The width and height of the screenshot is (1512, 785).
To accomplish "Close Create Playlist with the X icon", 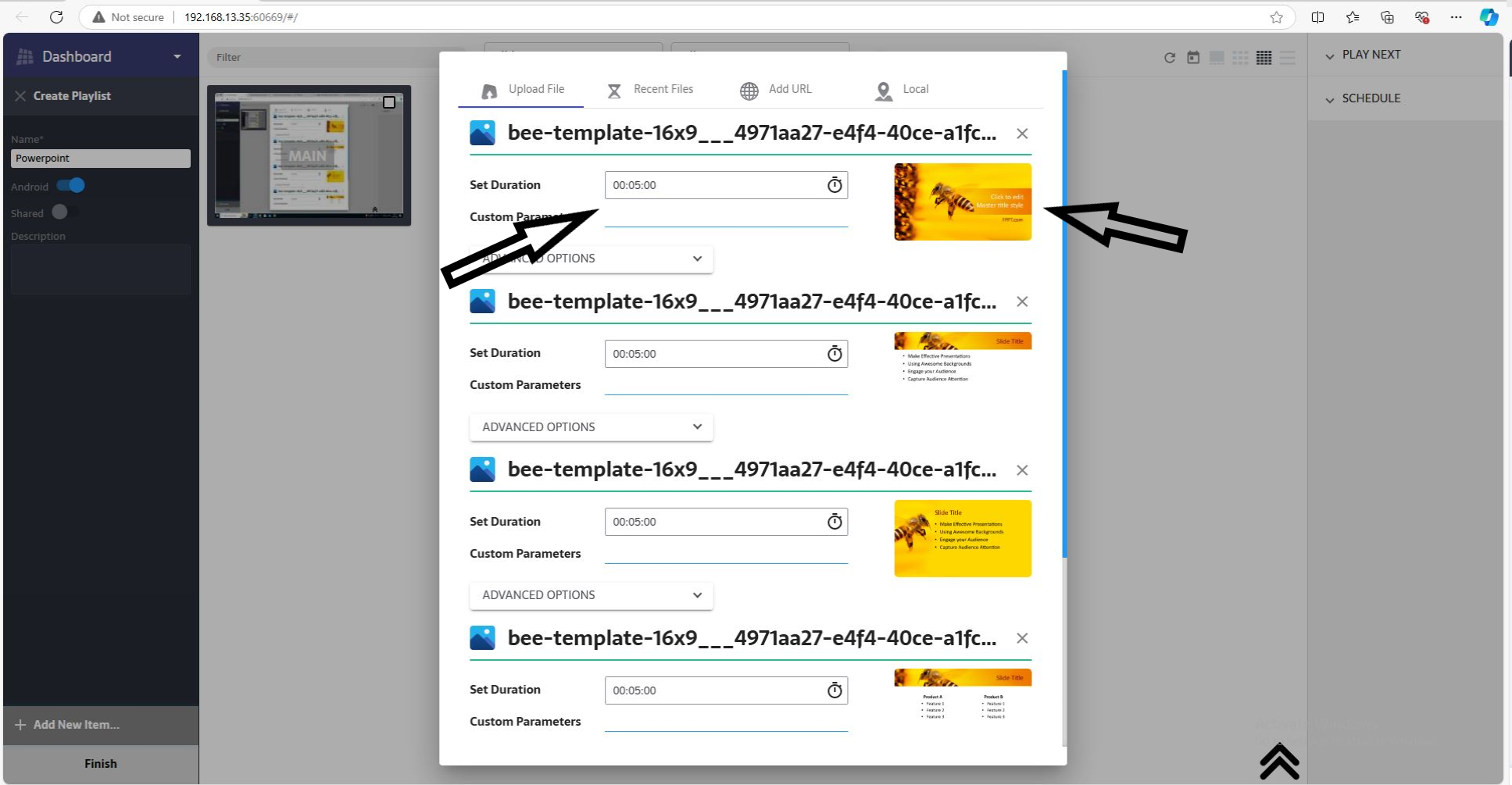I will point(20,96).
